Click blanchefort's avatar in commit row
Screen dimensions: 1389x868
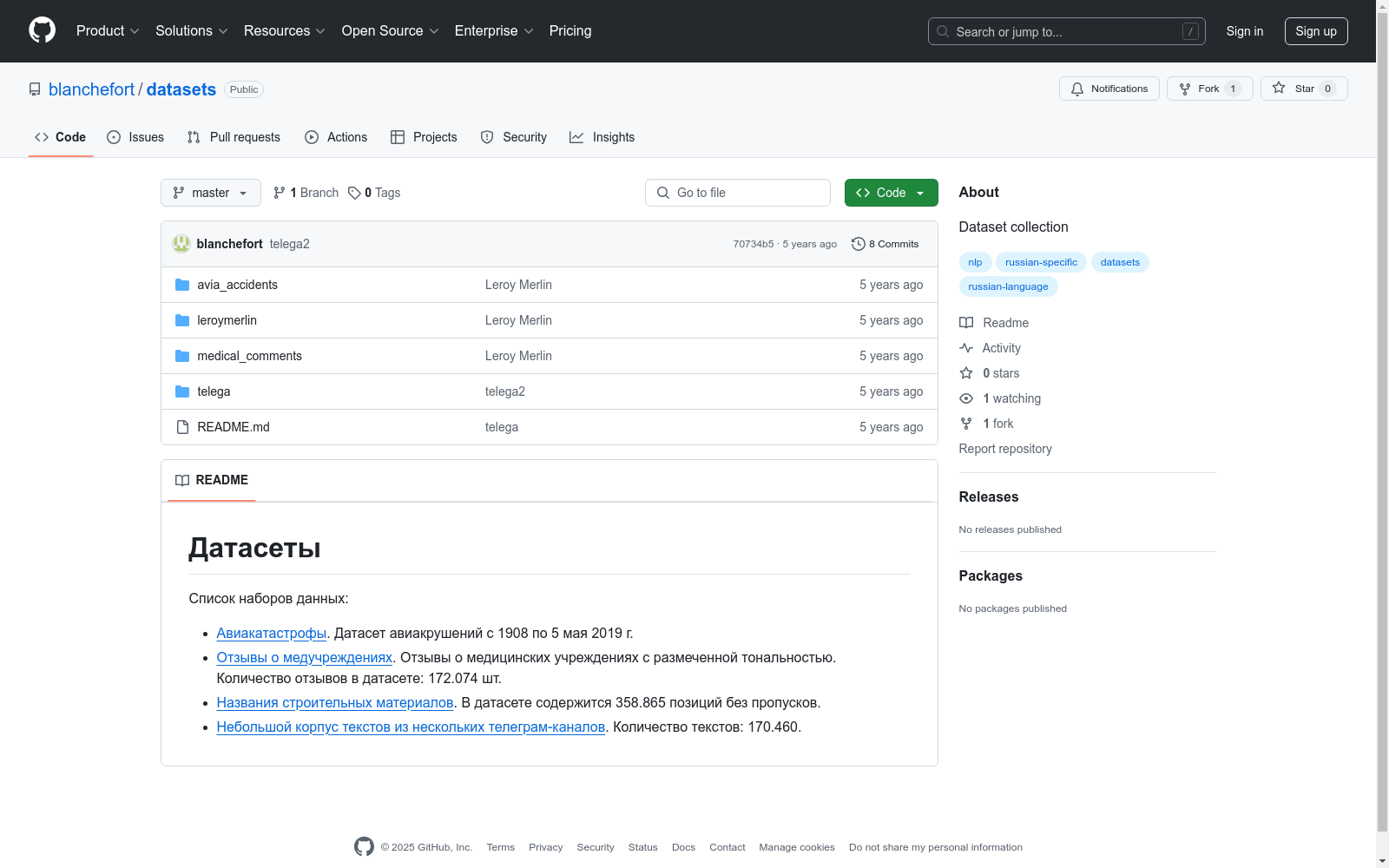pyautogui.click(x=181, y=244)
